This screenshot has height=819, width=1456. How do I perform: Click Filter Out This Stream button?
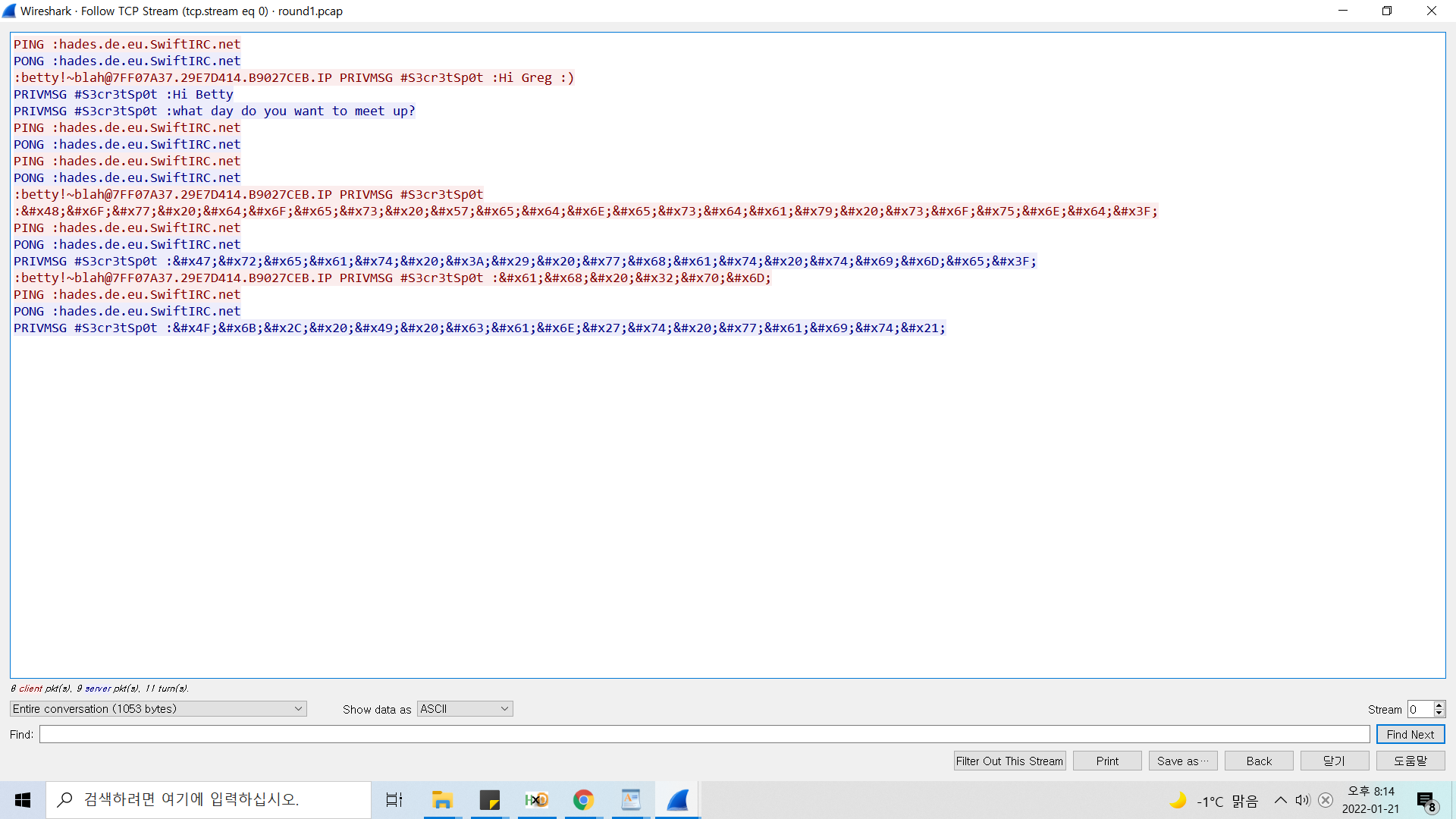[x=1009, y=761]
